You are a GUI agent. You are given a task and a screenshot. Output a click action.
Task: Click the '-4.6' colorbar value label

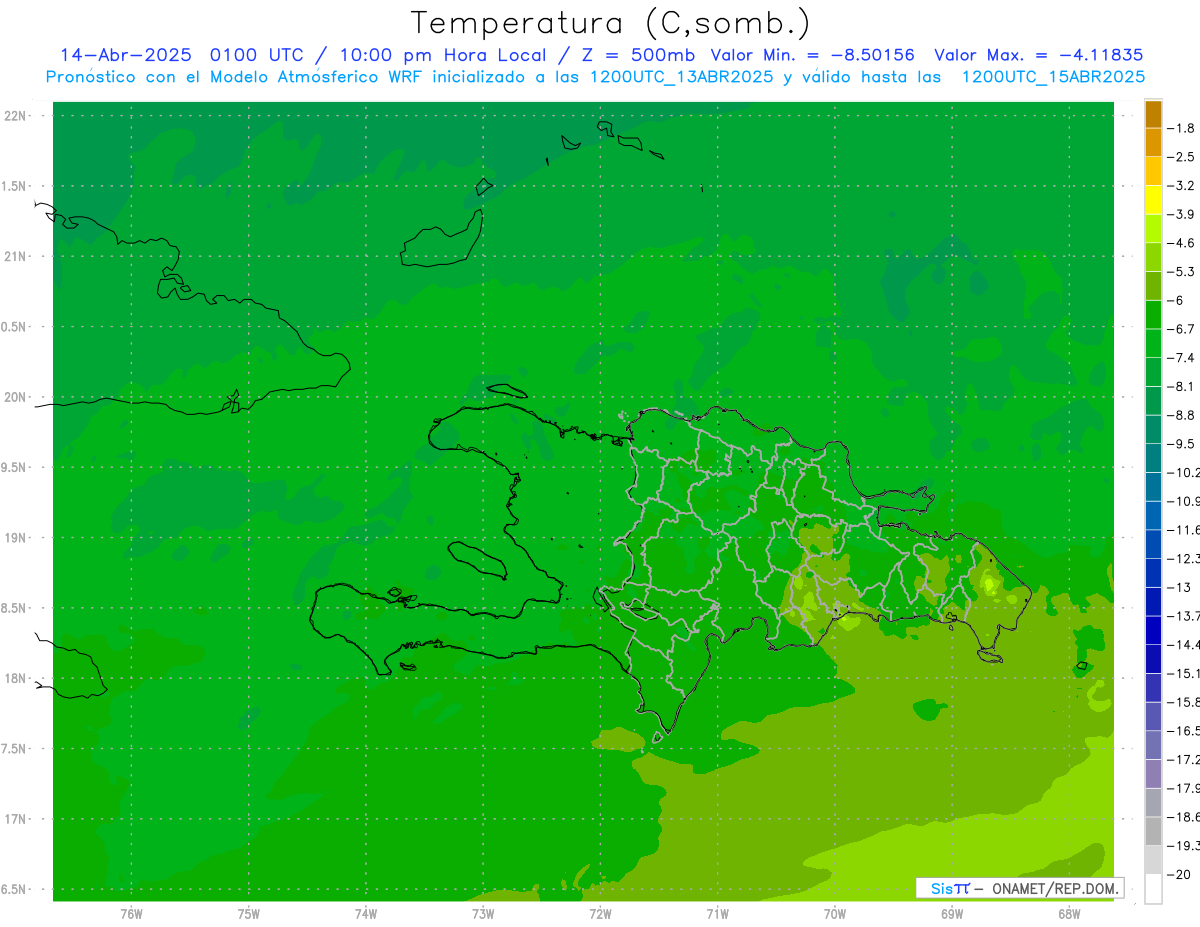[x=1181, y=243]
